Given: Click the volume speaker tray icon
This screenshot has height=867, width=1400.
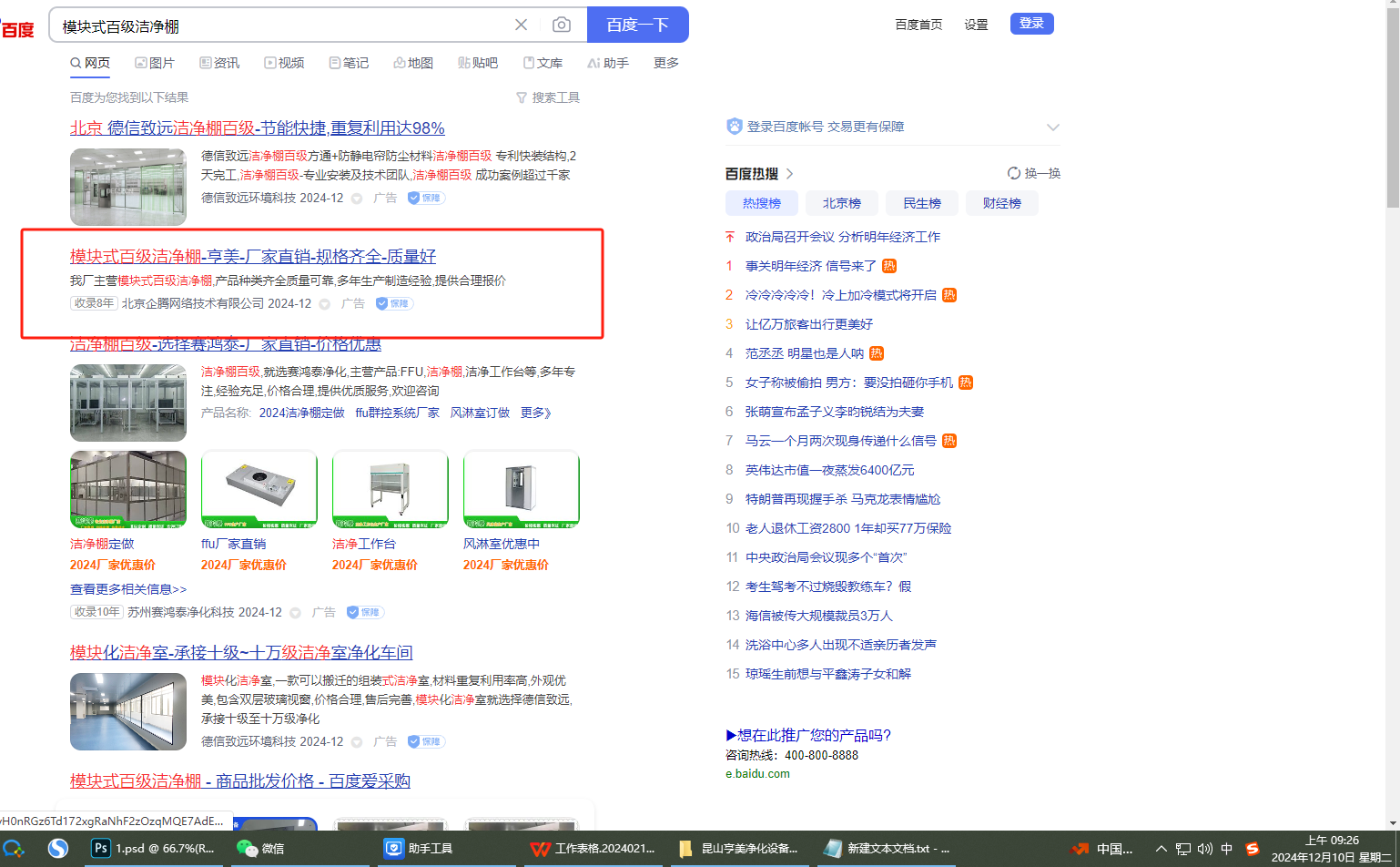Looking at the screenshot, I should click(x=1205, y=849).
